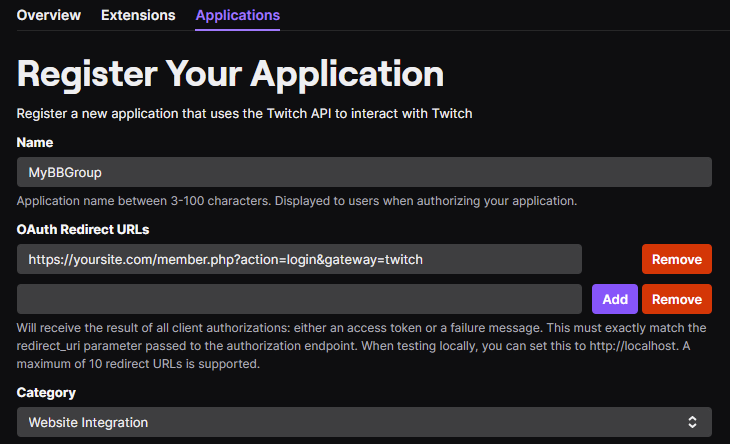The height and width of the screenshot is (444, 730).
Task: Click the 'Will receive the result' help text
Action: click(361, 346)
